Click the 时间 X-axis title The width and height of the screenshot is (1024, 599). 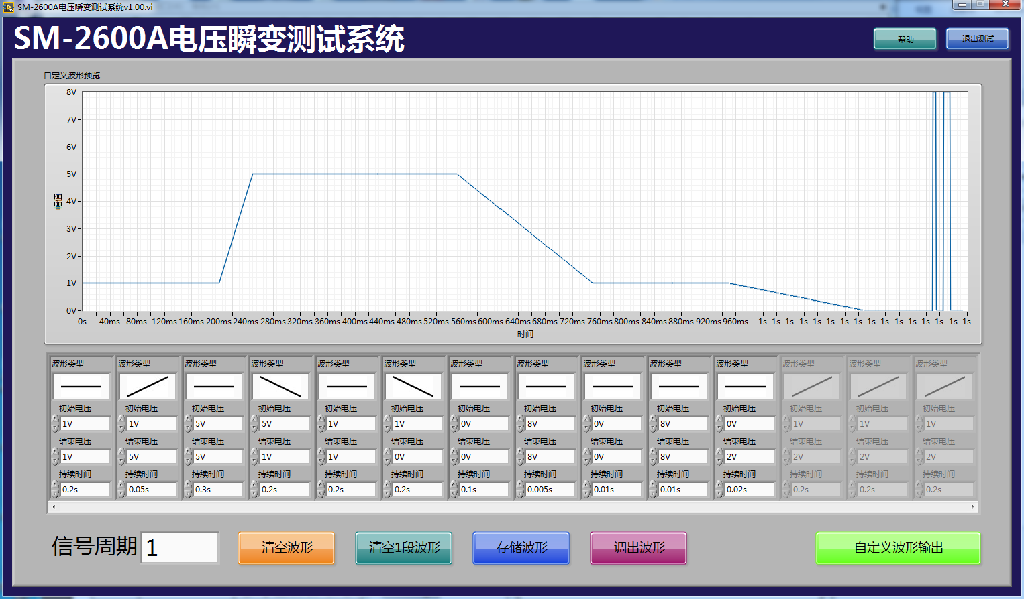[x=526, y=334]
